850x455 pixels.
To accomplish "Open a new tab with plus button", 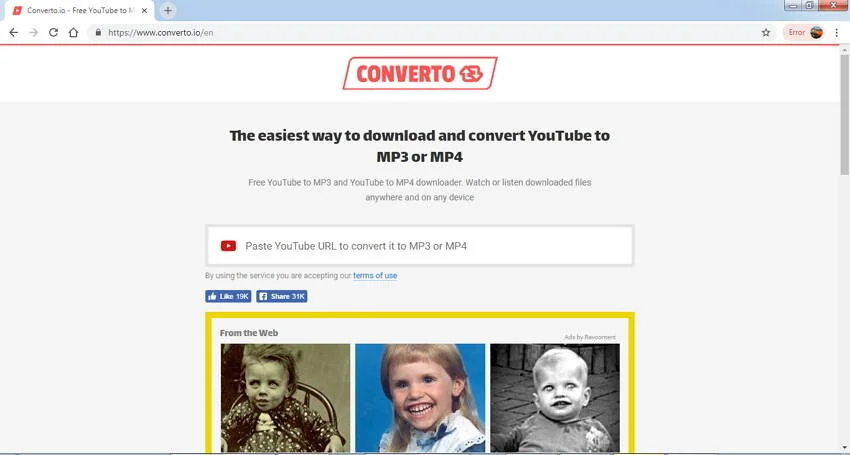I will click(168, 10).
